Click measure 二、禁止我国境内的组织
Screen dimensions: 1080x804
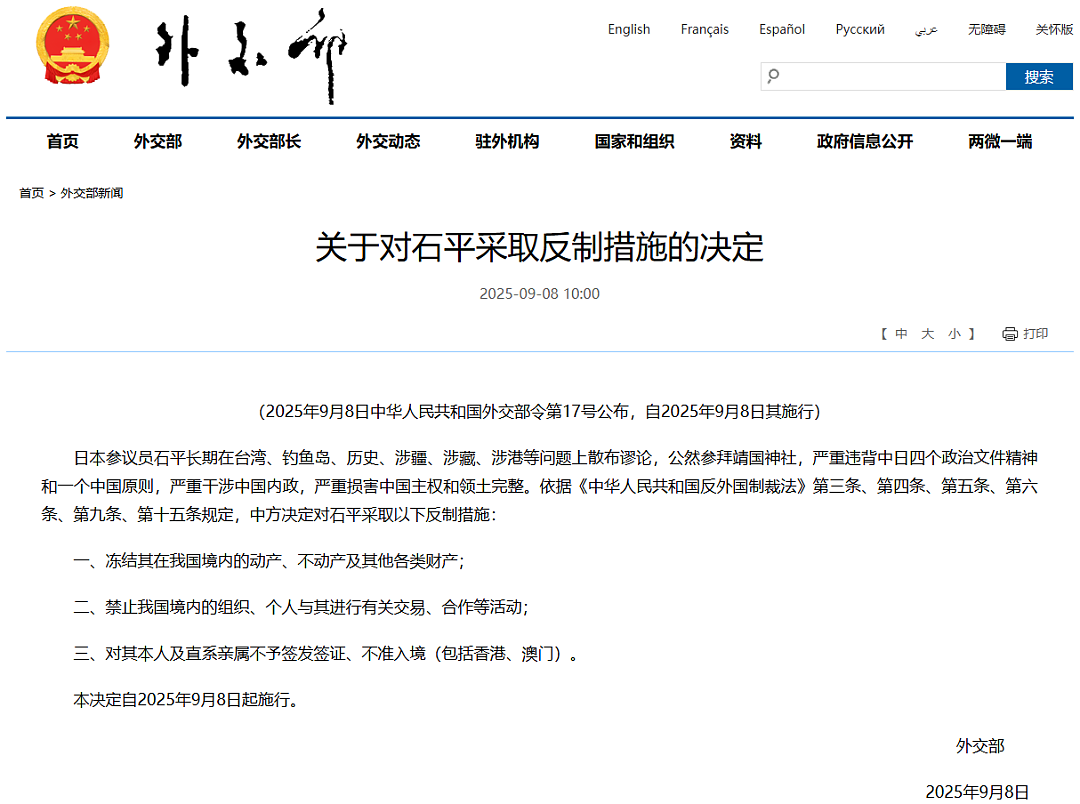pyautogui.click(x=301, y=608)
